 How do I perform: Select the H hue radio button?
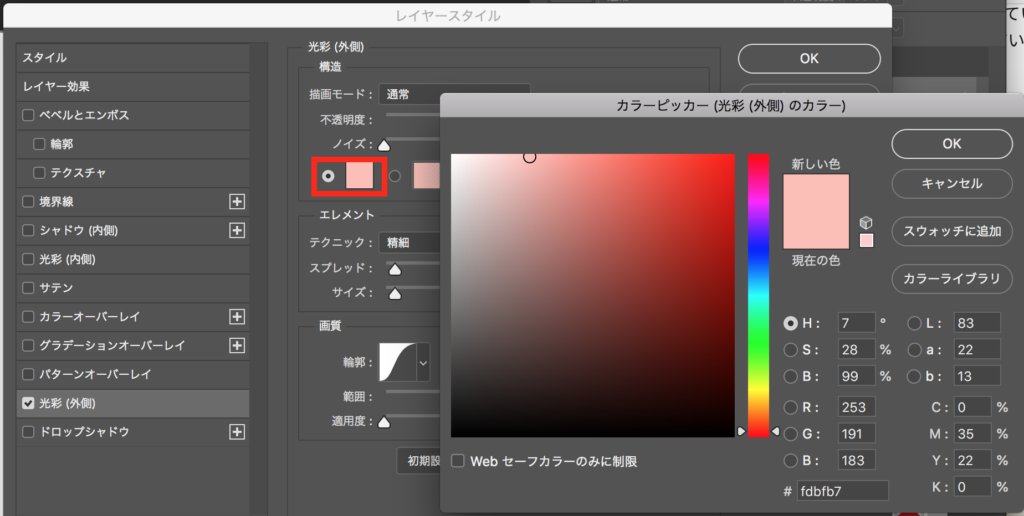[791, 323]
